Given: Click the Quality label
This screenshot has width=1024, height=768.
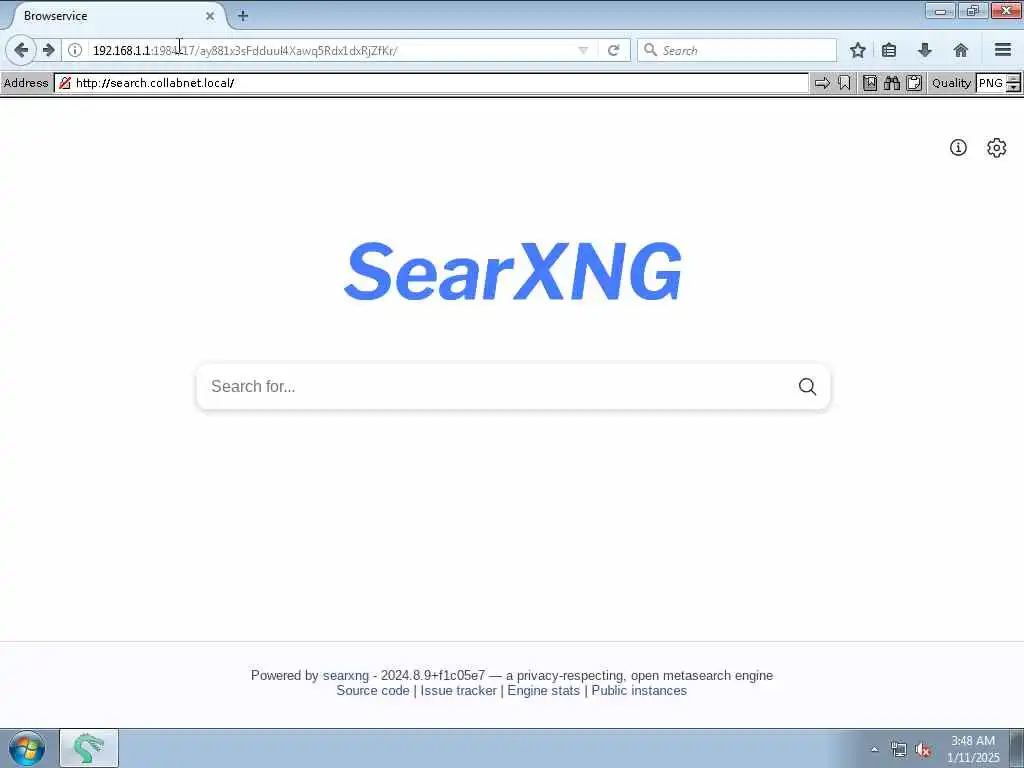Looking at the screenshot, I should pos(951,83).
